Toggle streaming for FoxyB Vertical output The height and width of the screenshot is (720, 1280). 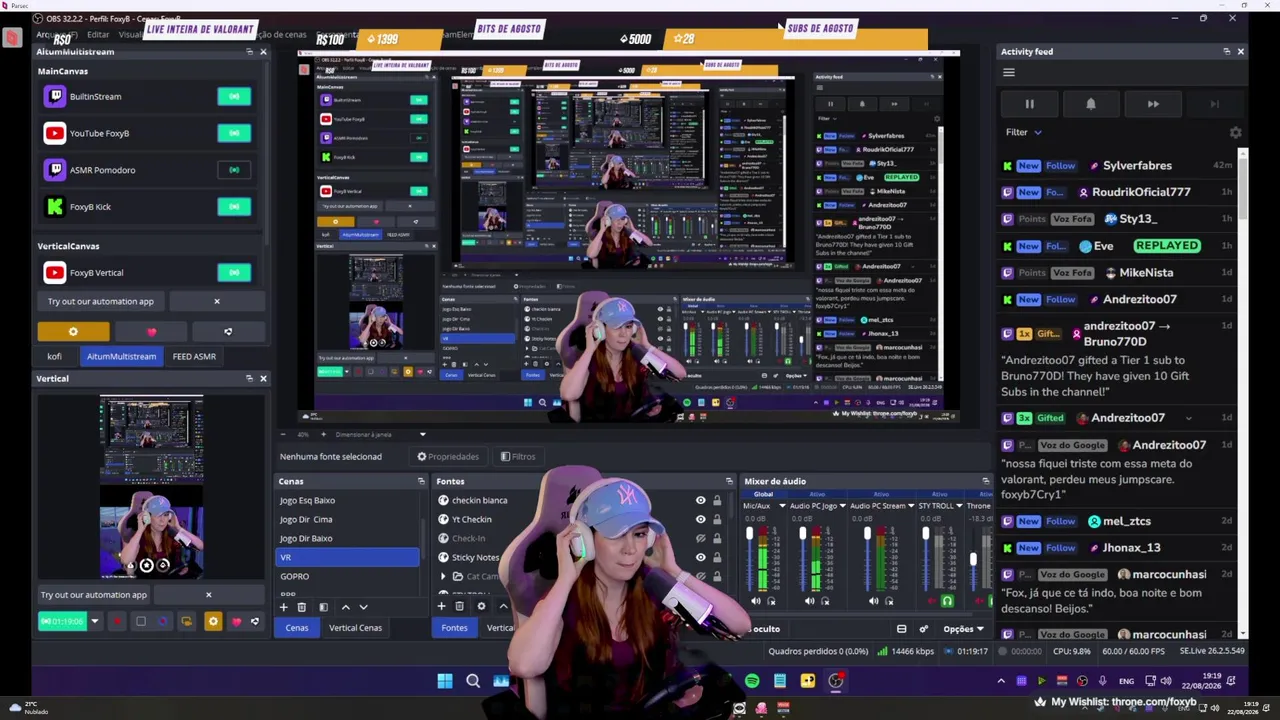[234, 273]
